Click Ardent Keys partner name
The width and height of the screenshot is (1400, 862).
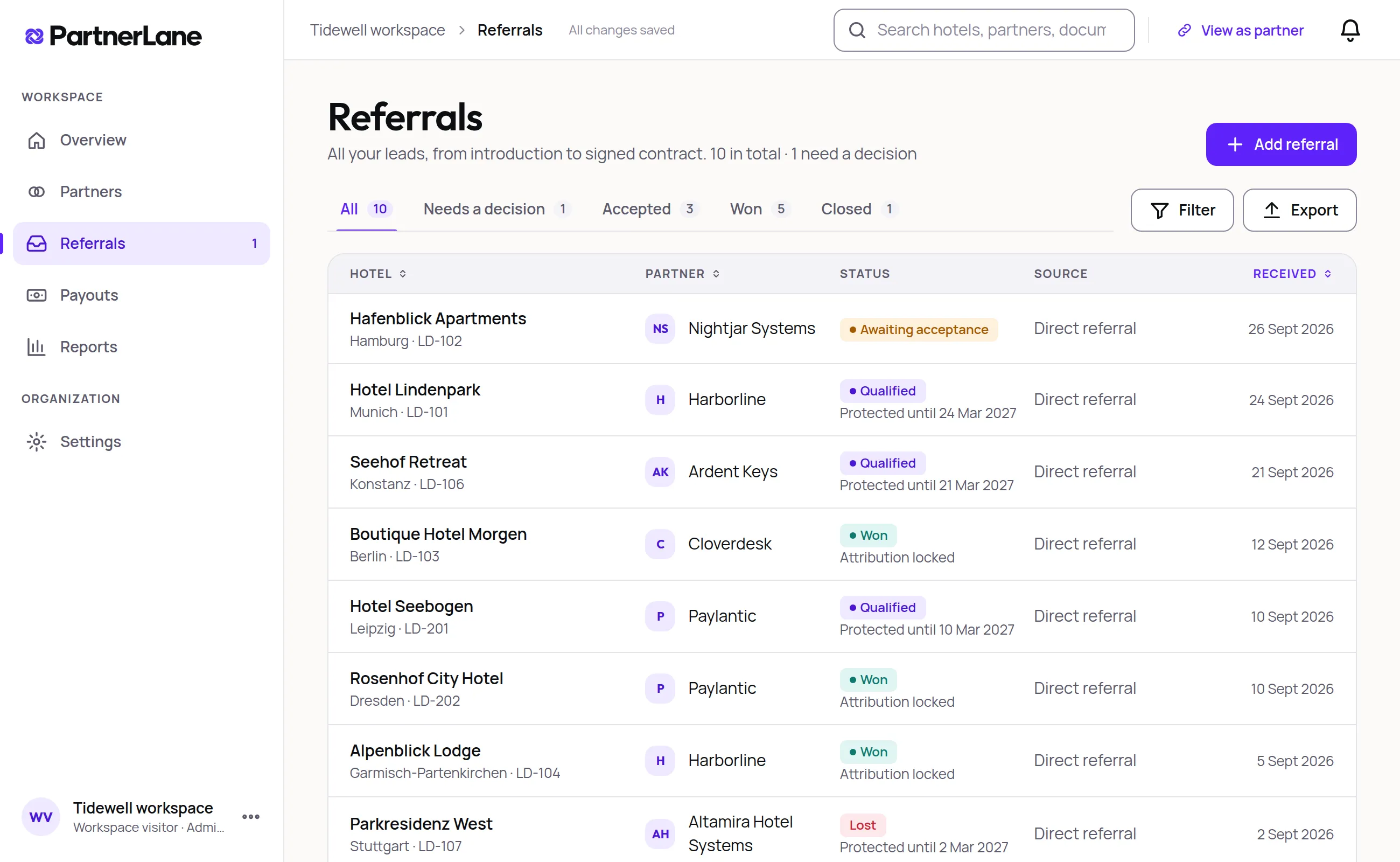[x=733, y=471]
